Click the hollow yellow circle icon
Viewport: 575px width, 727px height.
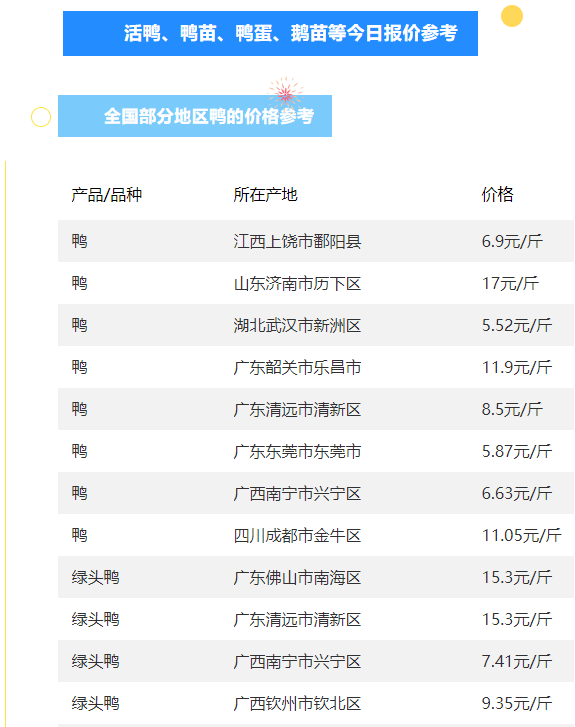[x=41, y=117]
